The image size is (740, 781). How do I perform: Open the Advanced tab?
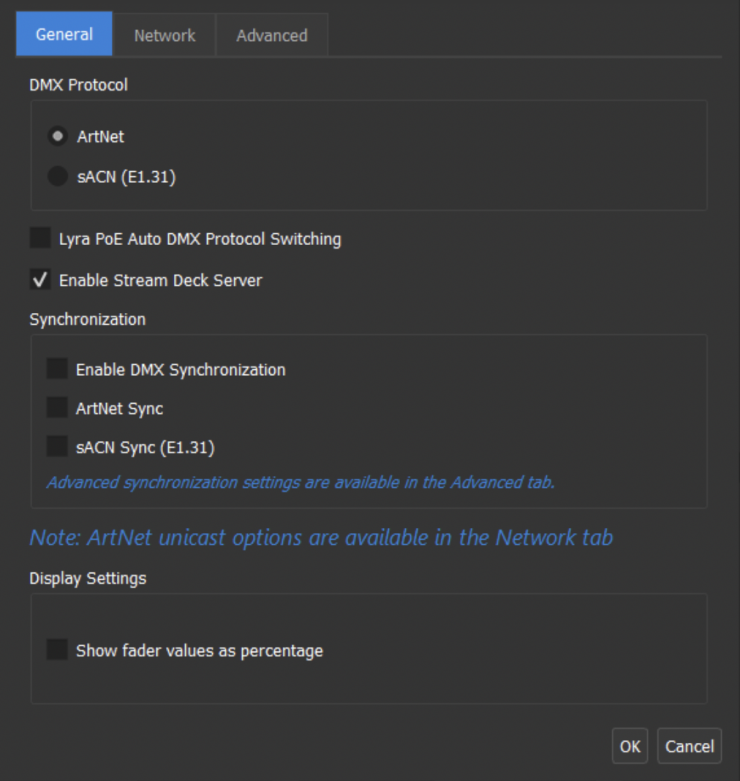[x=271, y=35]
